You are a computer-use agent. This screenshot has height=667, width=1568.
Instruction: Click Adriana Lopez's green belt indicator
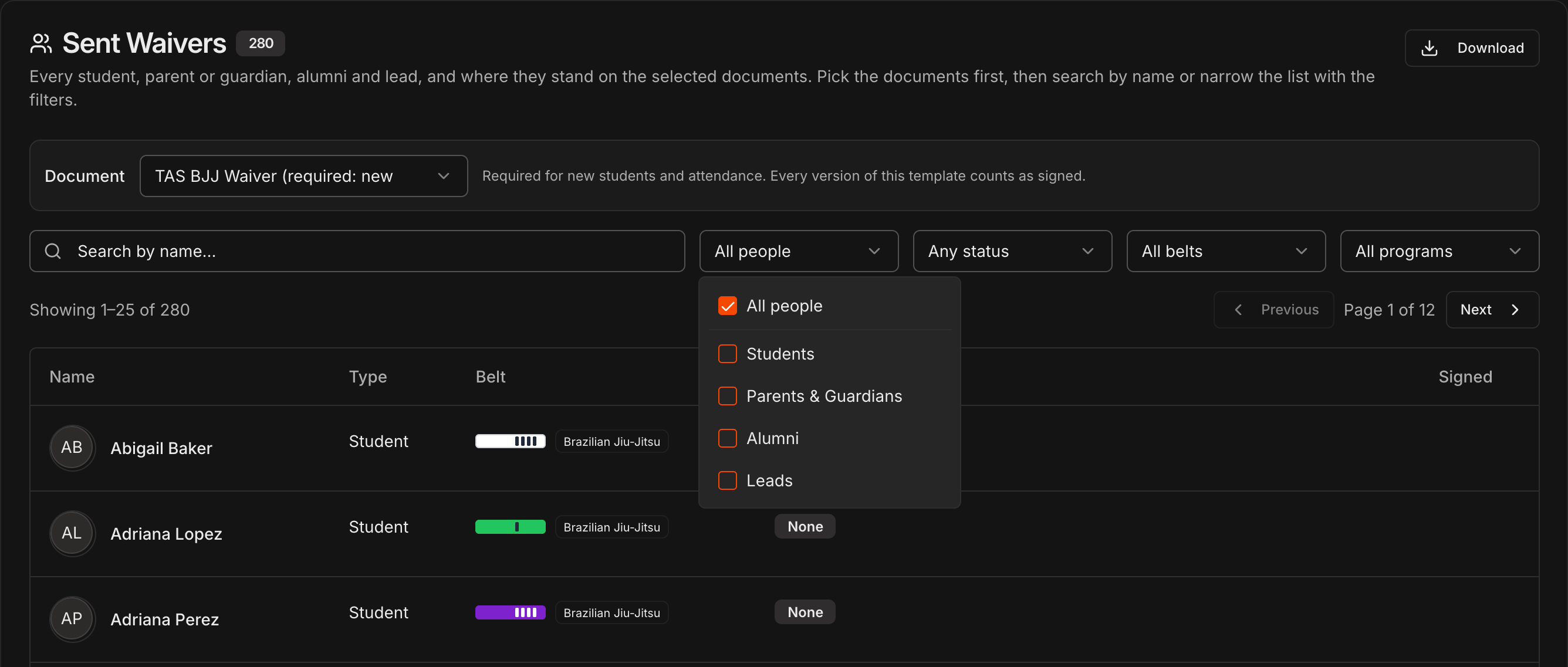pos(510,527)
